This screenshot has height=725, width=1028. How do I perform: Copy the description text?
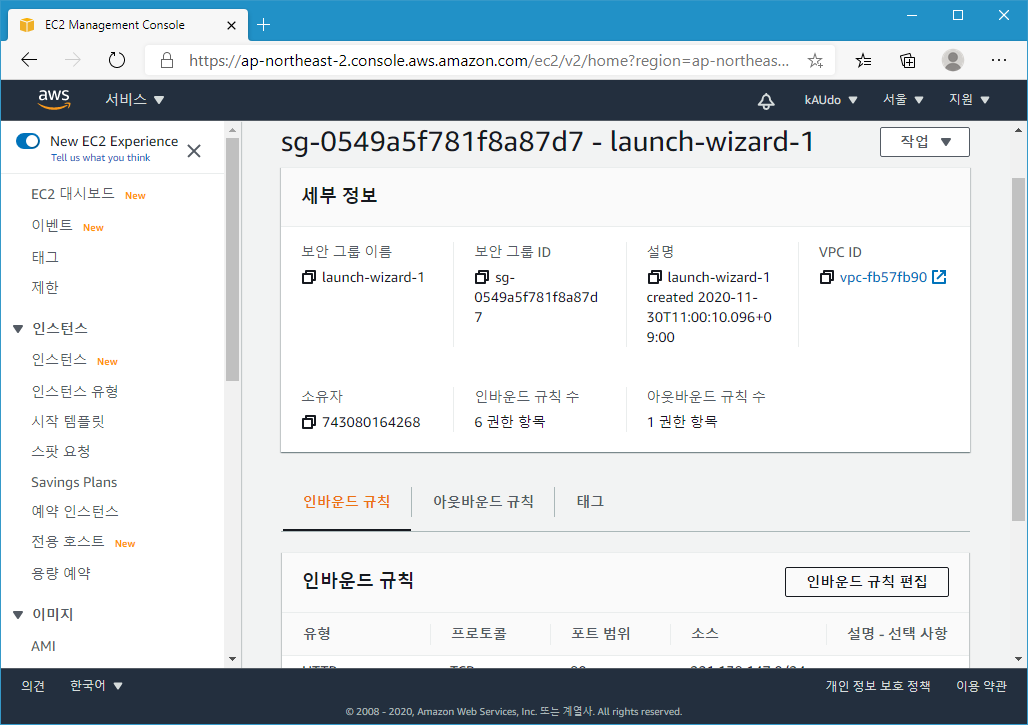654,277
